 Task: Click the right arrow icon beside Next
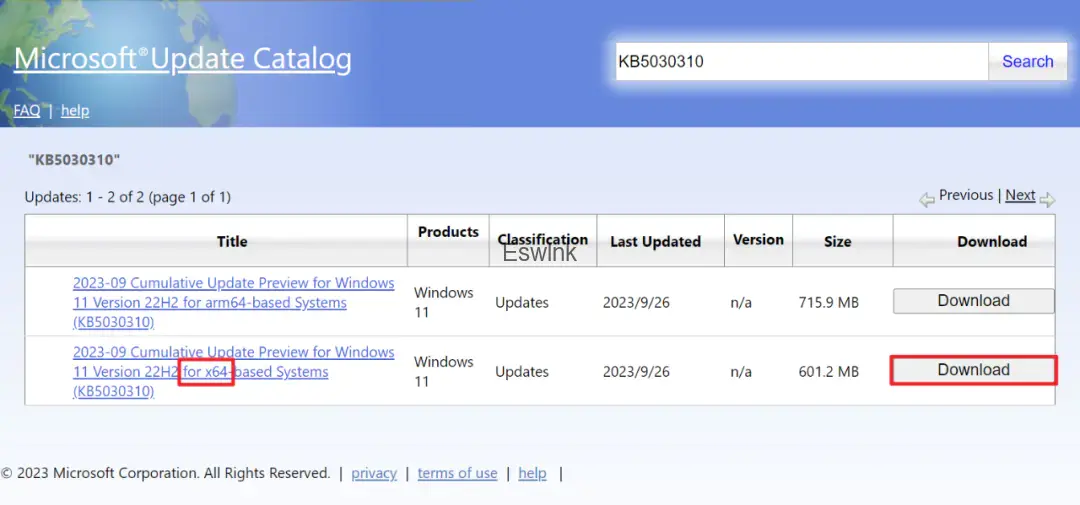(1047, 199)
